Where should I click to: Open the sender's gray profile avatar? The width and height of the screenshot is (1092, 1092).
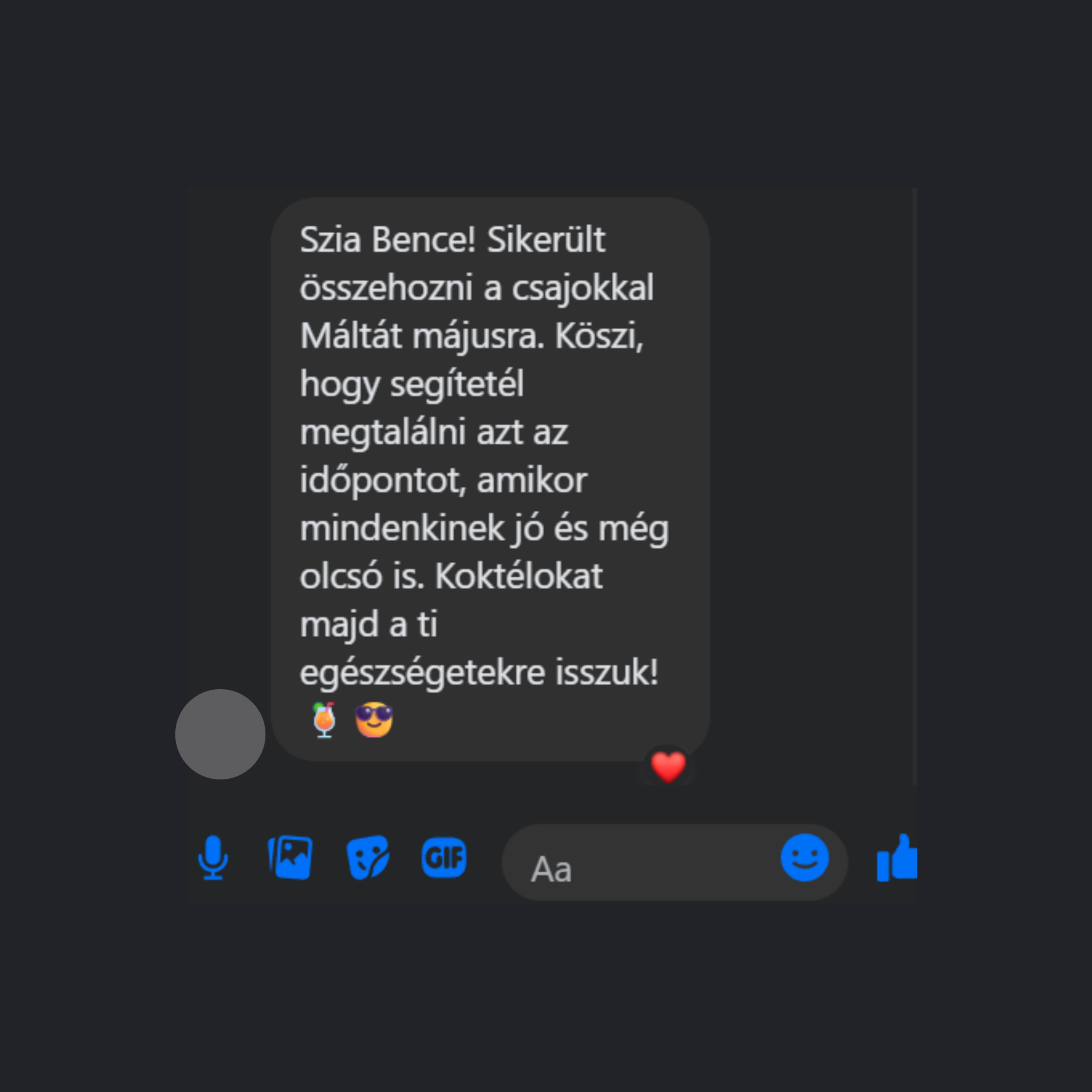pos(221,734)
